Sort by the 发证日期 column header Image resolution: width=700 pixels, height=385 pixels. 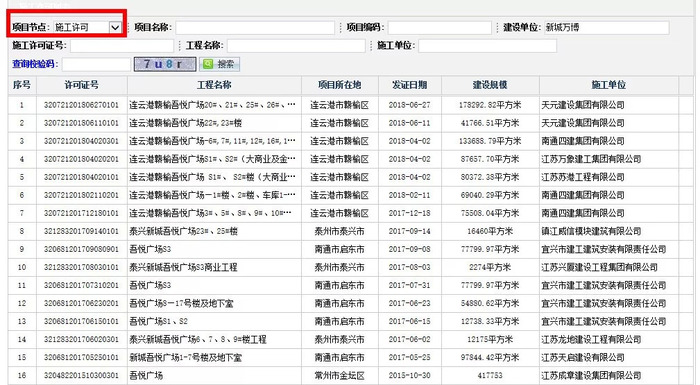pos(409,85)
